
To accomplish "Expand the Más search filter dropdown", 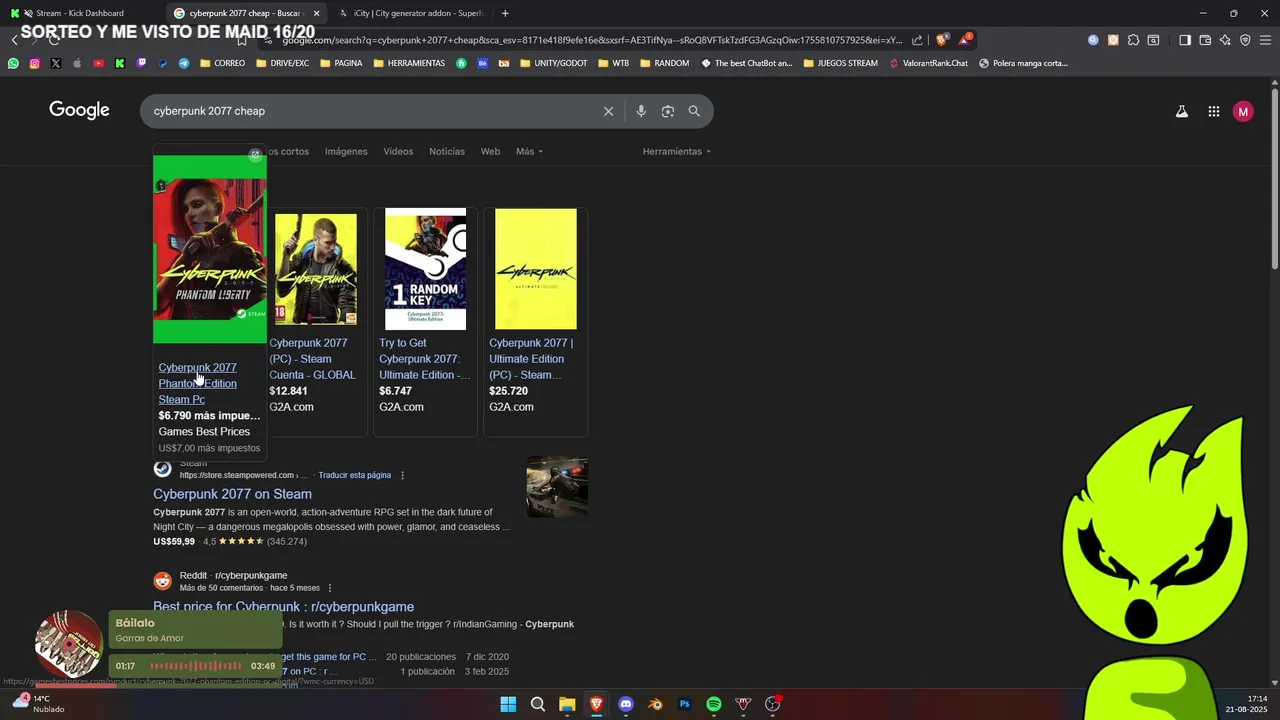I will click(529, 152).
